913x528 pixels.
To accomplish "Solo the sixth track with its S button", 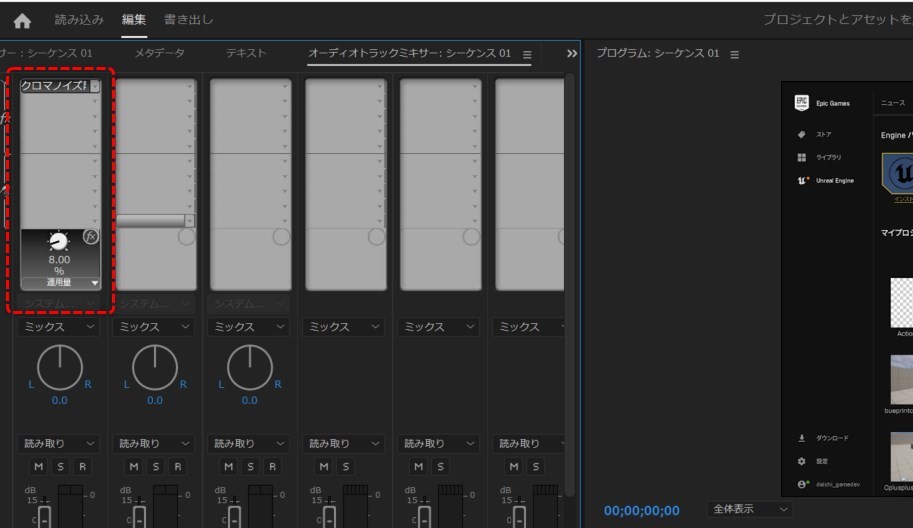I will [536, 466].
